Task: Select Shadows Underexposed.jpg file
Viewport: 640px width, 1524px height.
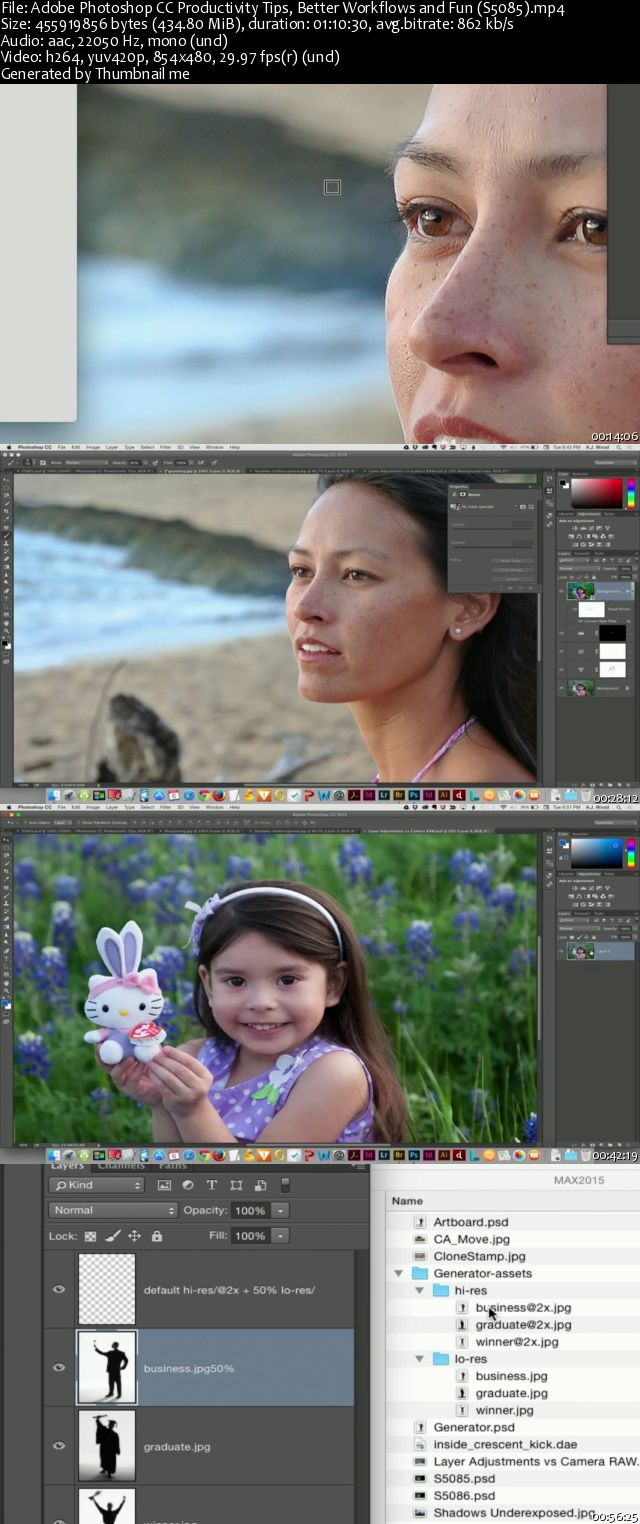Action: pyautogui.click(x=514, y=1512)
